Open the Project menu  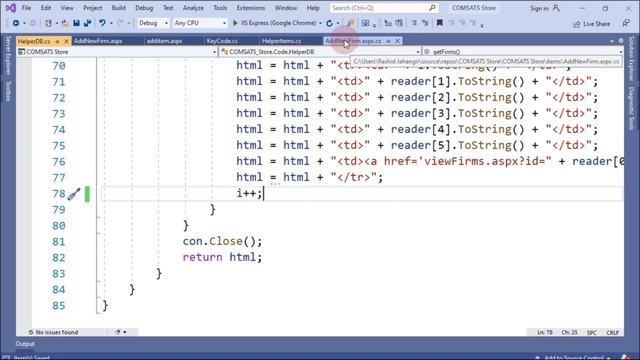[x=93, y=8]
